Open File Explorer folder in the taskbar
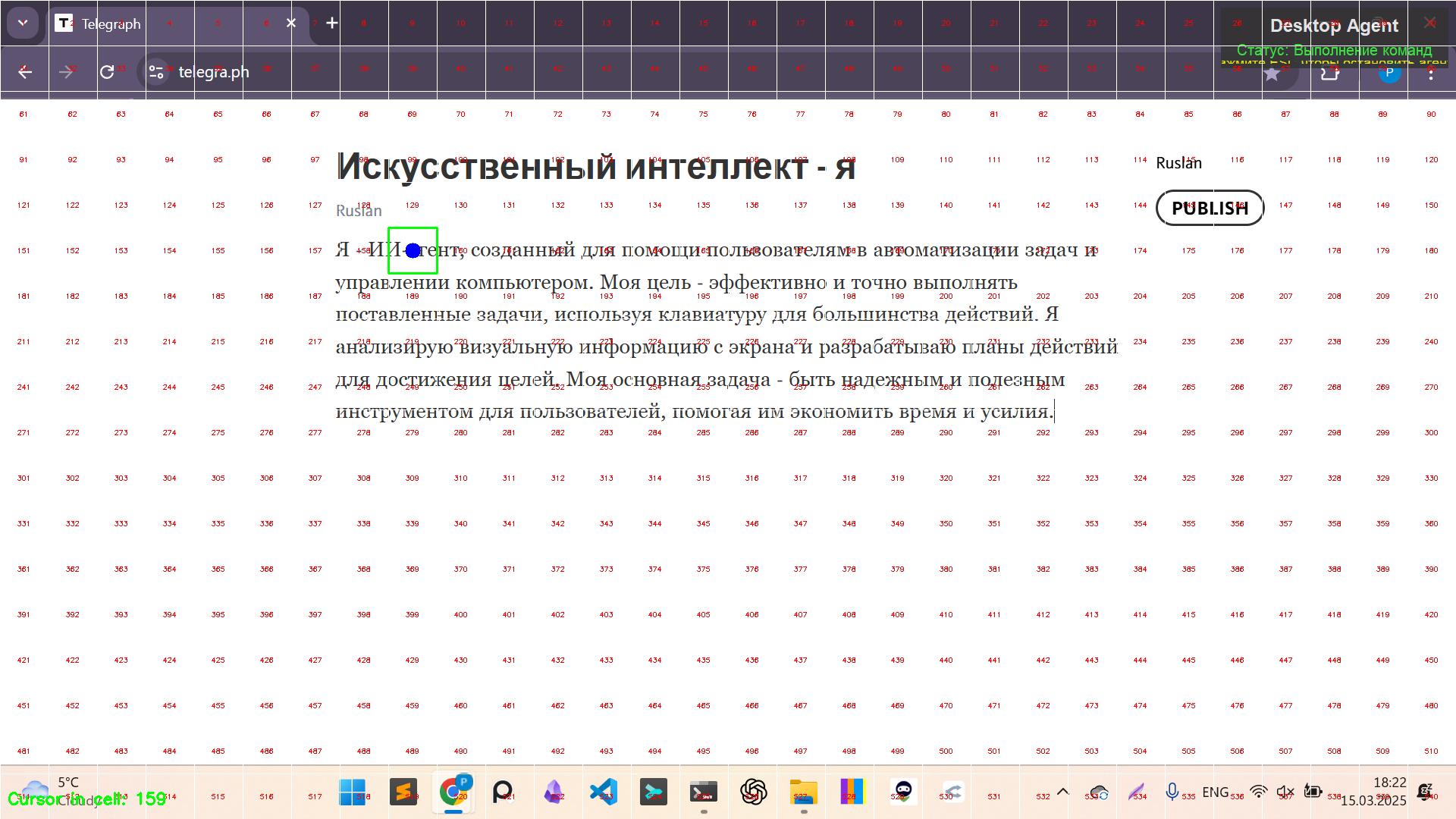This screenshot has height=819, width=1456. (801, 793)
